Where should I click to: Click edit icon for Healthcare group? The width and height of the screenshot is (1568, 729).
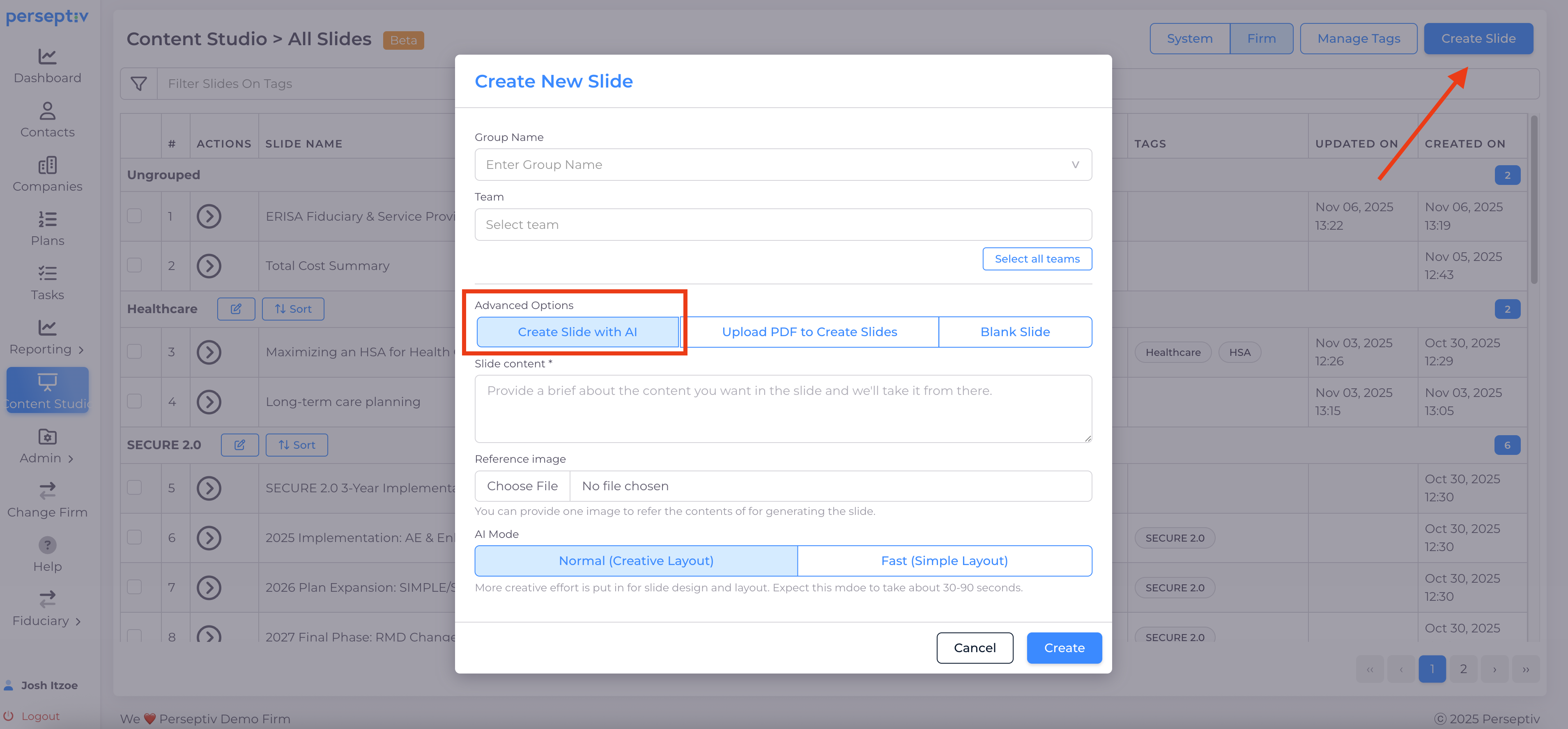pyautogui.click(x=236, y=309)
